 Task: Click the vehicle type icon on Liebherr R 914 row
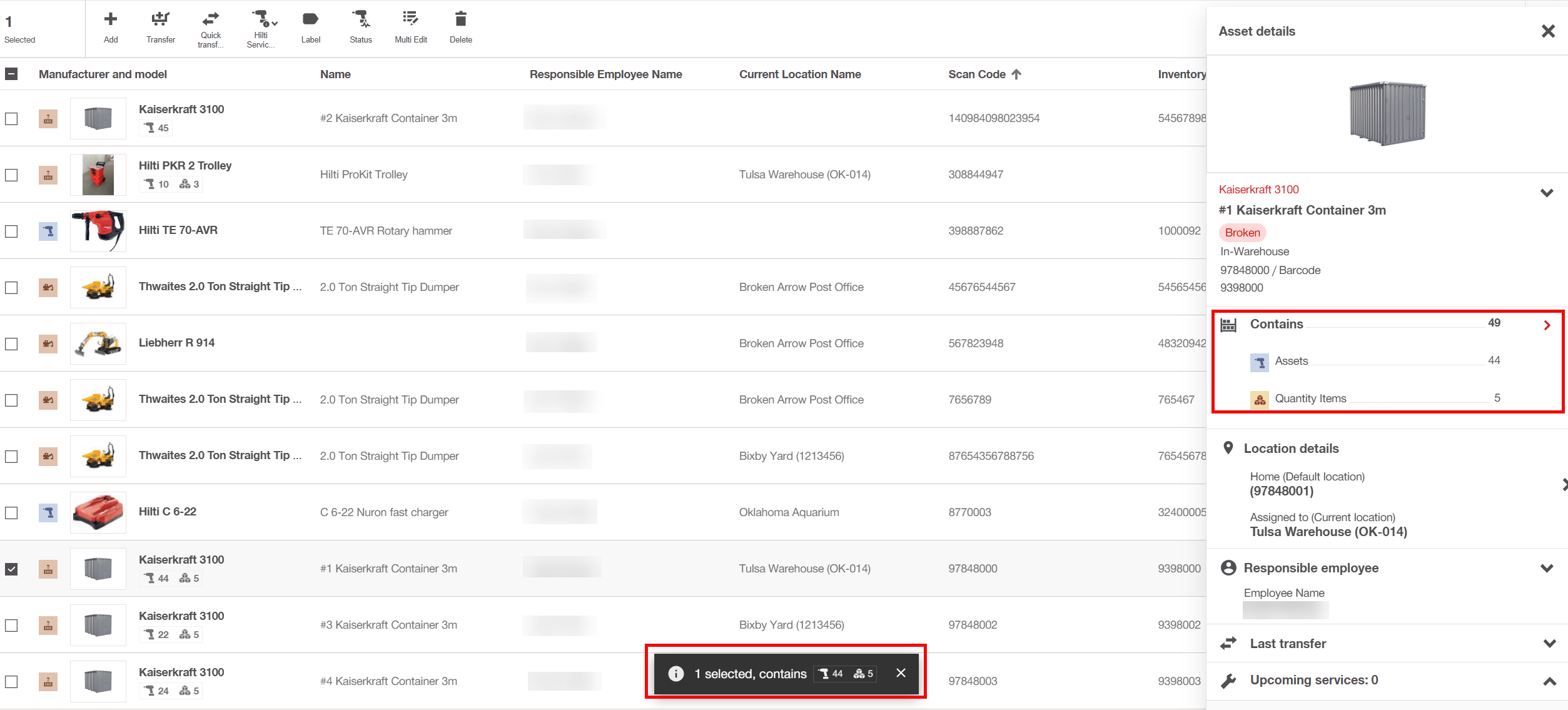tap(48, 343)
